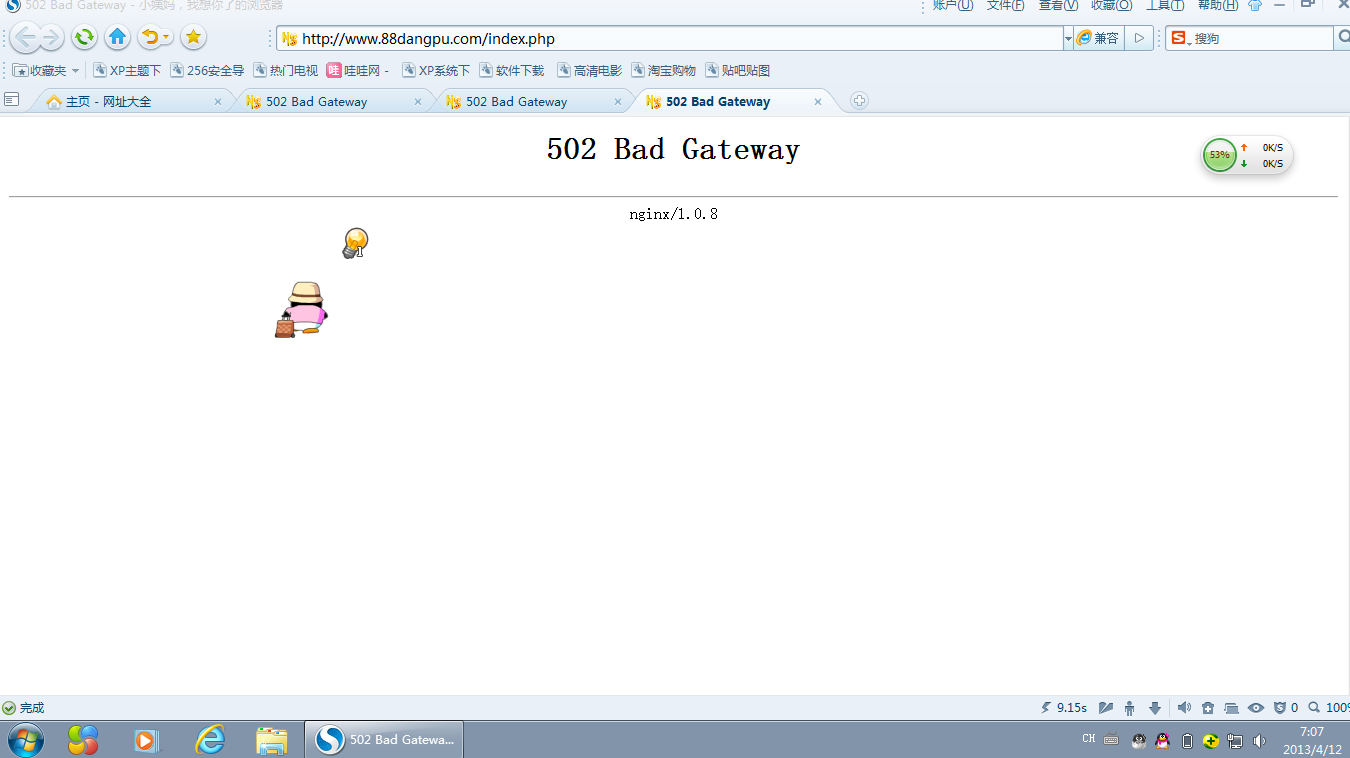
Task: Switch to the 主页 - 网址大全 tab
Action: click(108, 102)
